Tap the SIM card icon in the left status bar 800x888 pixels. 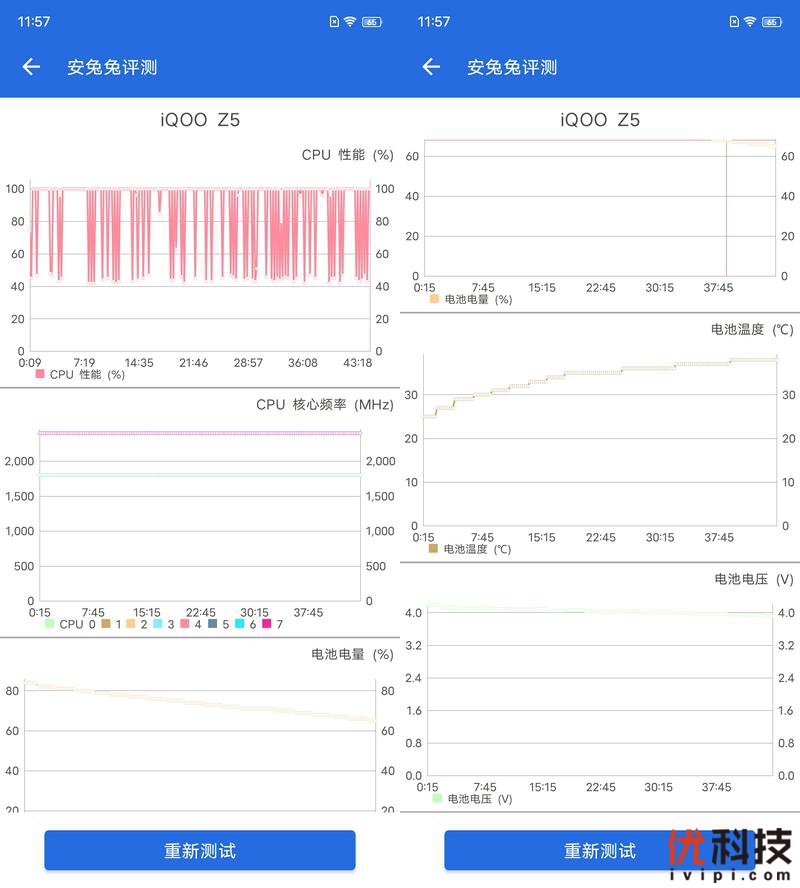(x=334, y=21)
